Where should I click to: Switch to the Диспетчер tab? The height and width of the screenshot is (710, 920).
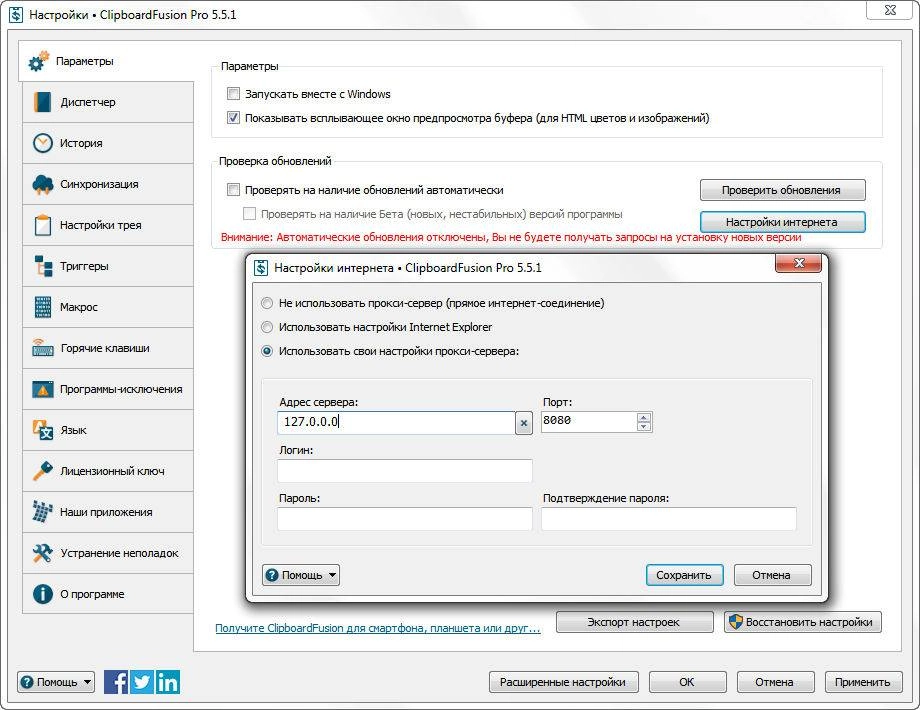[108, 102]
